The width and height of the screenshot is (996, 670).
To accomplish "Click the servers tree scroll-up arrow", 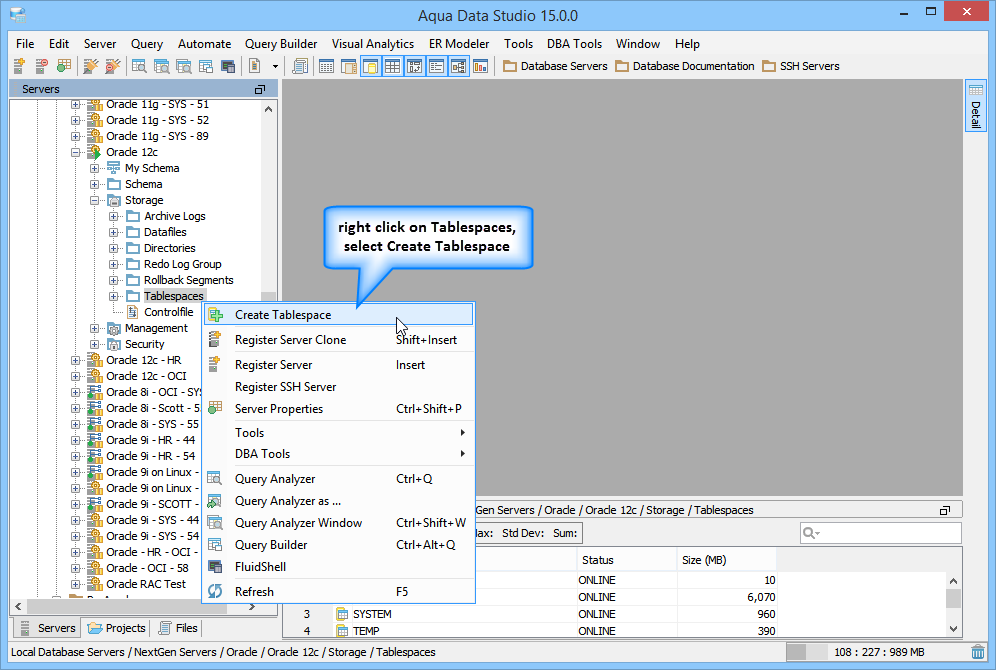I will click(269, 109).
